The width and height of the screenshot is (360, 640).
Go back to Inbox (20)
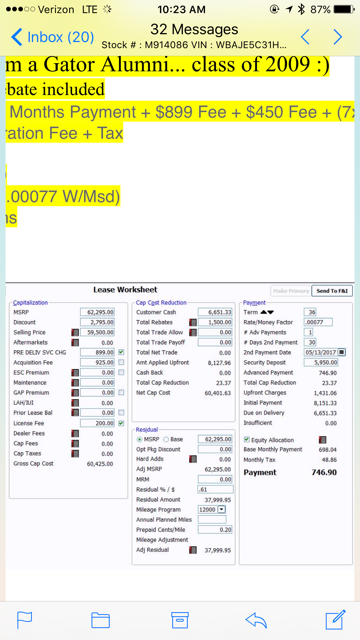(x=53, y=37)
